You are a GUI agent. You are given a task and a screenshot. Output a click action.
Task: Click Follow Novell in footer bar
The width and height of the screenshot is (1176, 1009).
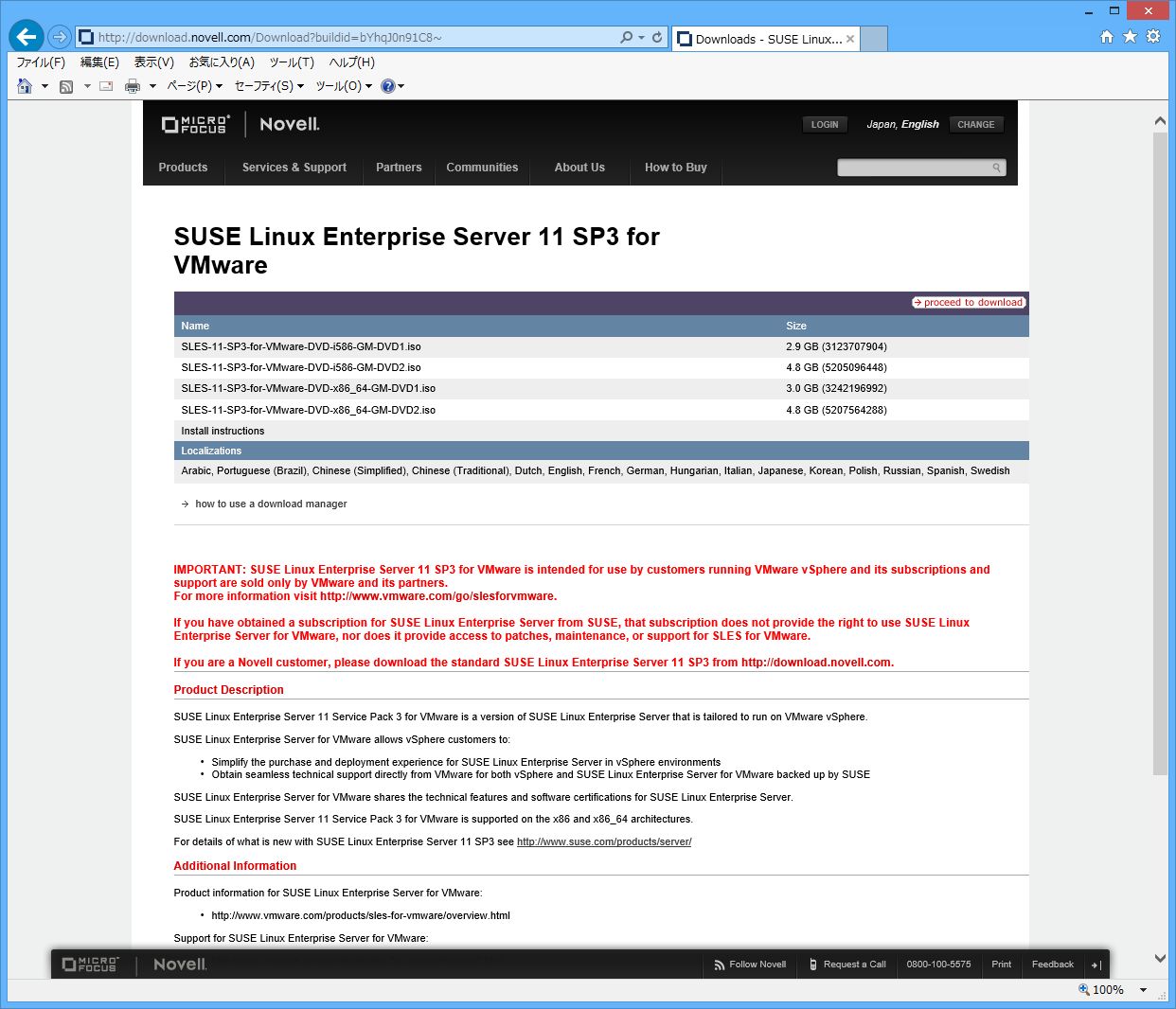click(750, 965)
